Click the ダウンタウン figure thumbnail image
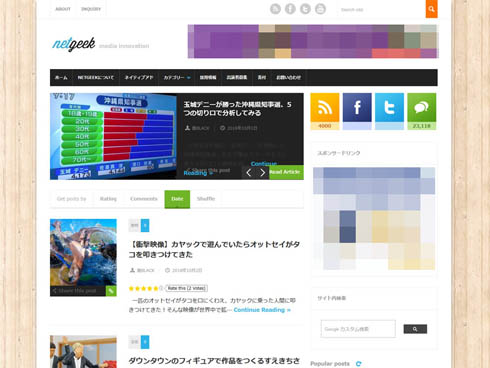Image resolution: width=490 pixels, height=368 pixels. [83, 352]
